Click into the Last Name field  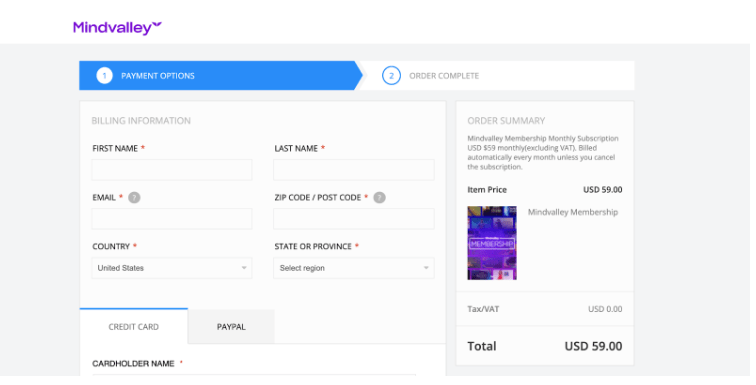point(354,170)
